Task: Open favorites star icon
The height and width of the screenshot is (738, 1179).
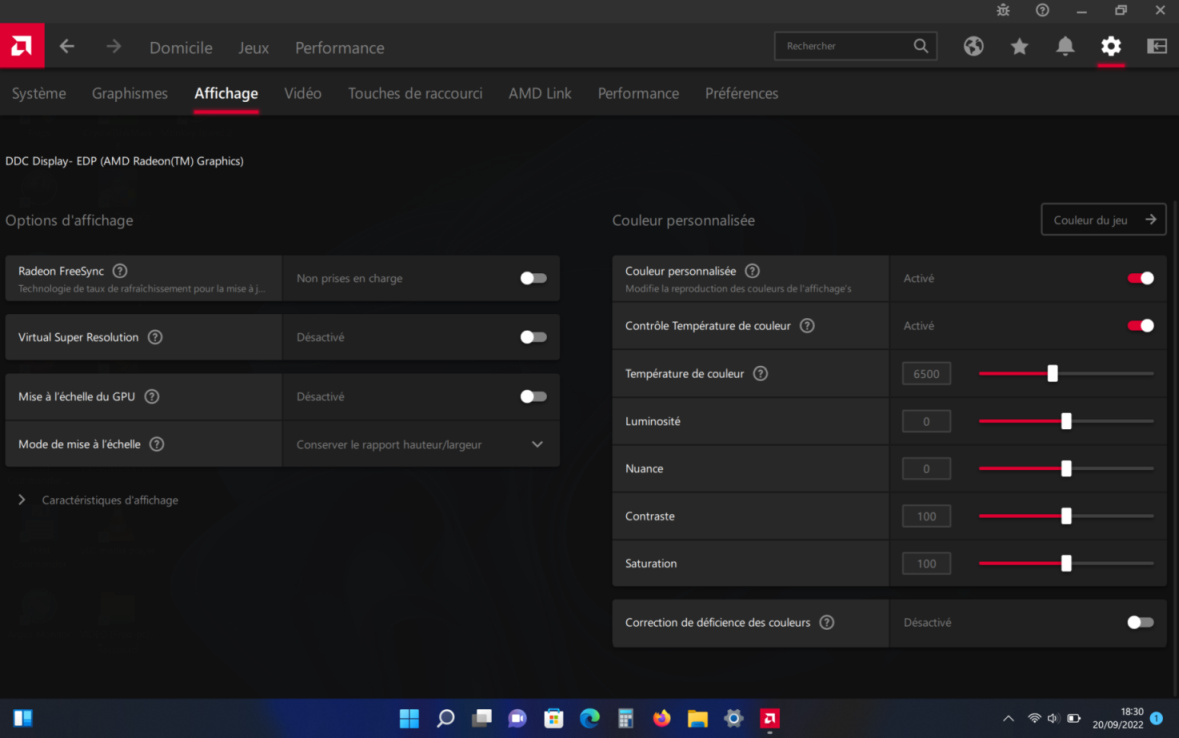Action: (1019, 46)
